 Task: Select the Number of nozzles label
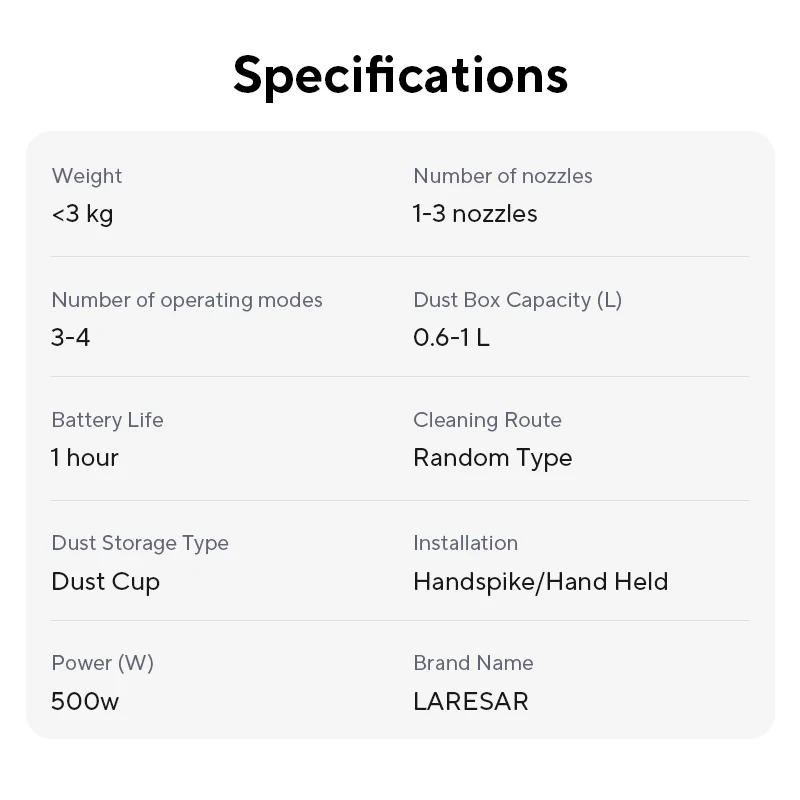point(503,176)
